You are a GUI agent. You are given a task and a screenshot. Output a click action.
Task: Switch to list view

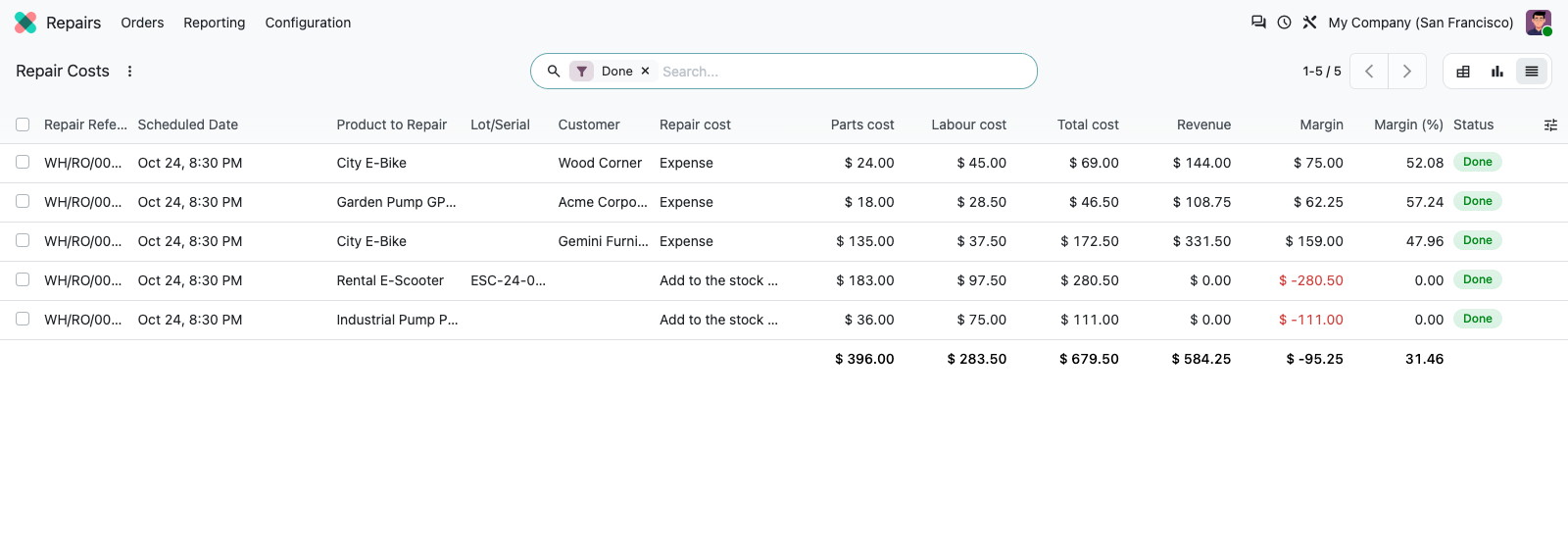tap(1532, 71)
